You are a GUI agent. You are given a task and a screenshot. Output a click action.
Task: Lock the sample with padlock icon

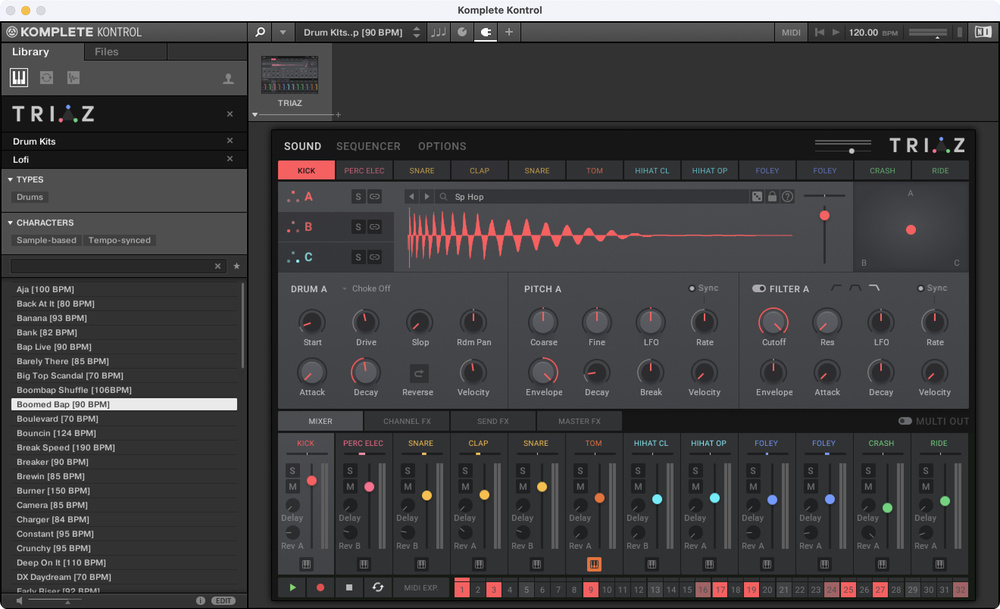772,196
